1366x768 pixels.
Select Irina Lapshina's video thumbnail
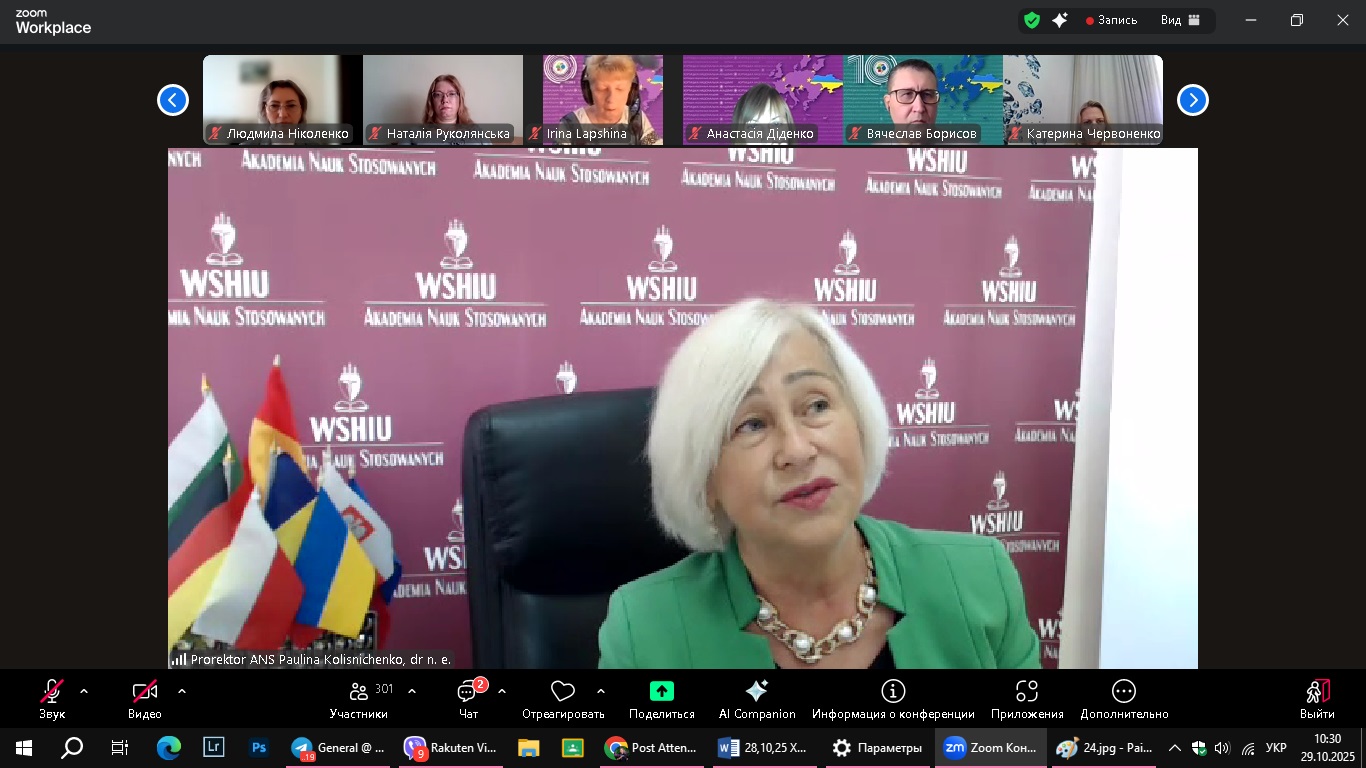[x=602, y=100]
